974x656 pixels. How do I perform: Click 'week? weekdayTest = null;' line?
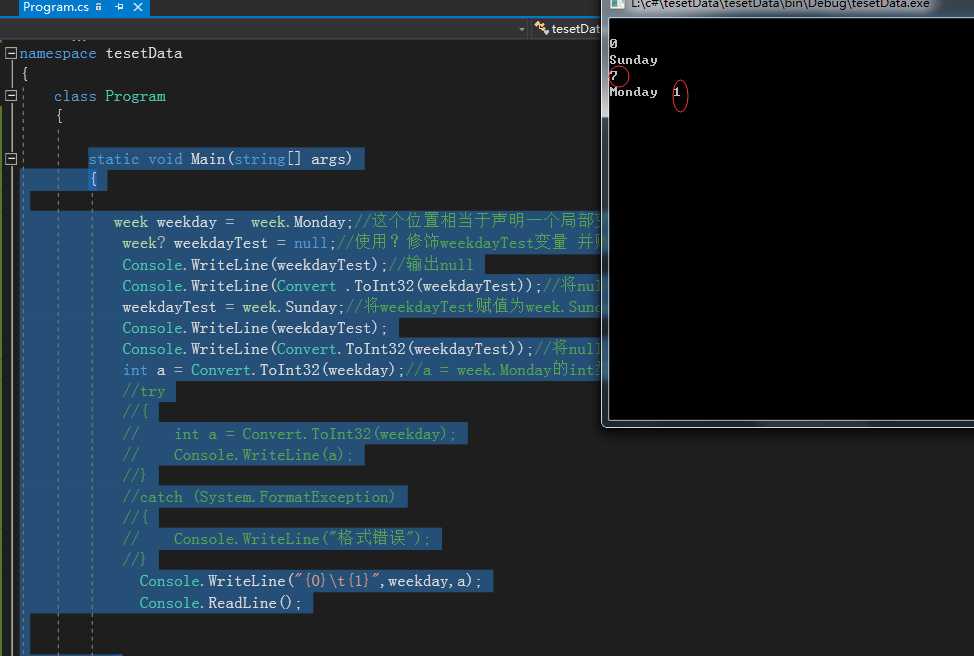tap(229, 244)
